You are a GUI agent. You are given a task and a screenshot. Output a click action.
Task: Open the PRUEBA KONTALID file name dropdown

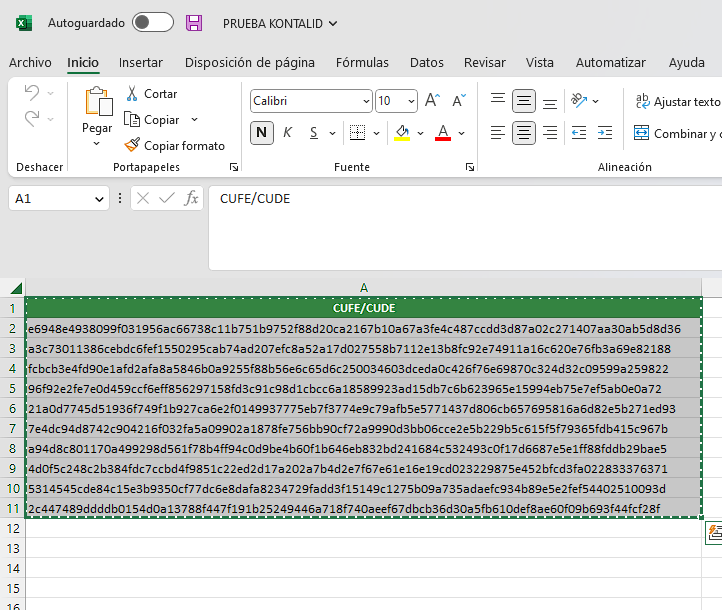point(280,23)
